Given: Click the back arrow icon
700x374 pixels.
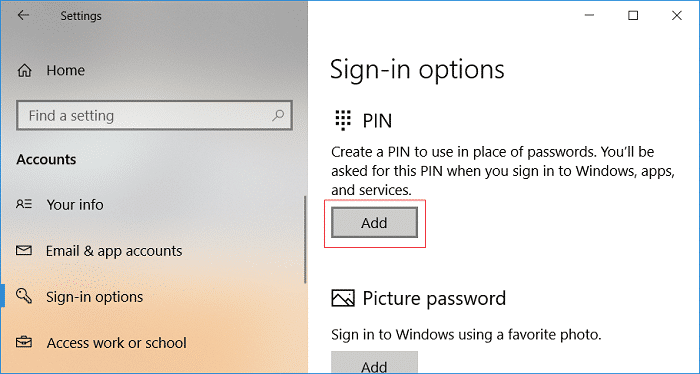Looking at the screenshot, I should (23, 15).
